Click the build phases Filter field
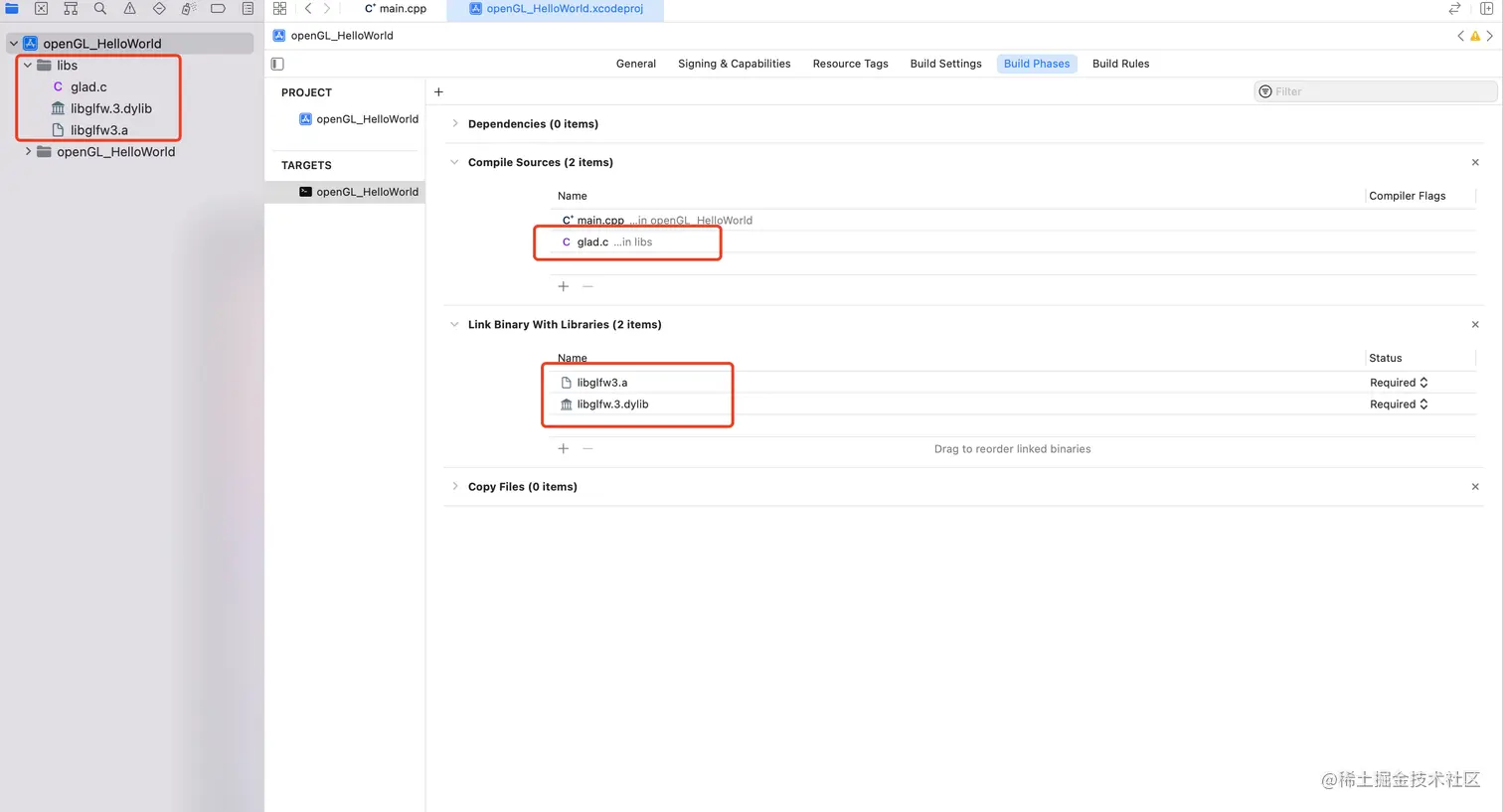Viewport: 1503px width, 812px height. 1376,91
